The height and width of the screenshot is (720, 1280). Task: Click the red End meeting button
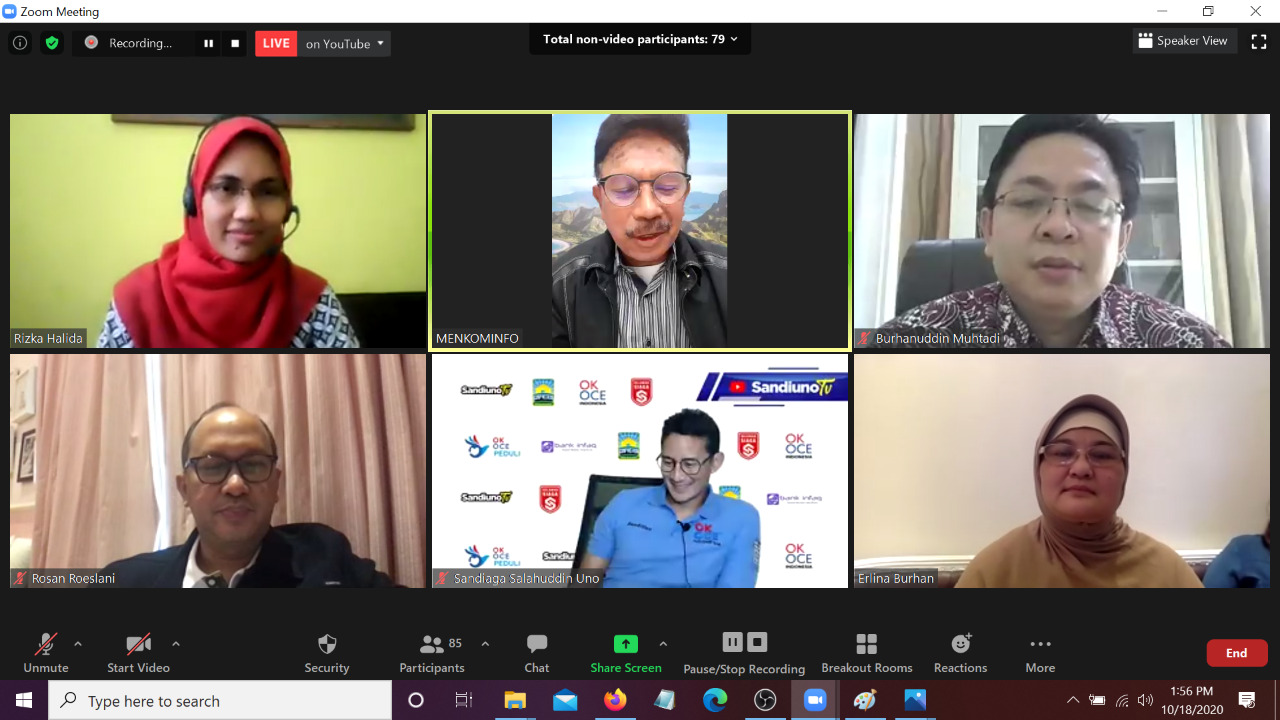pyautogui.click(x=1237, y=653)
